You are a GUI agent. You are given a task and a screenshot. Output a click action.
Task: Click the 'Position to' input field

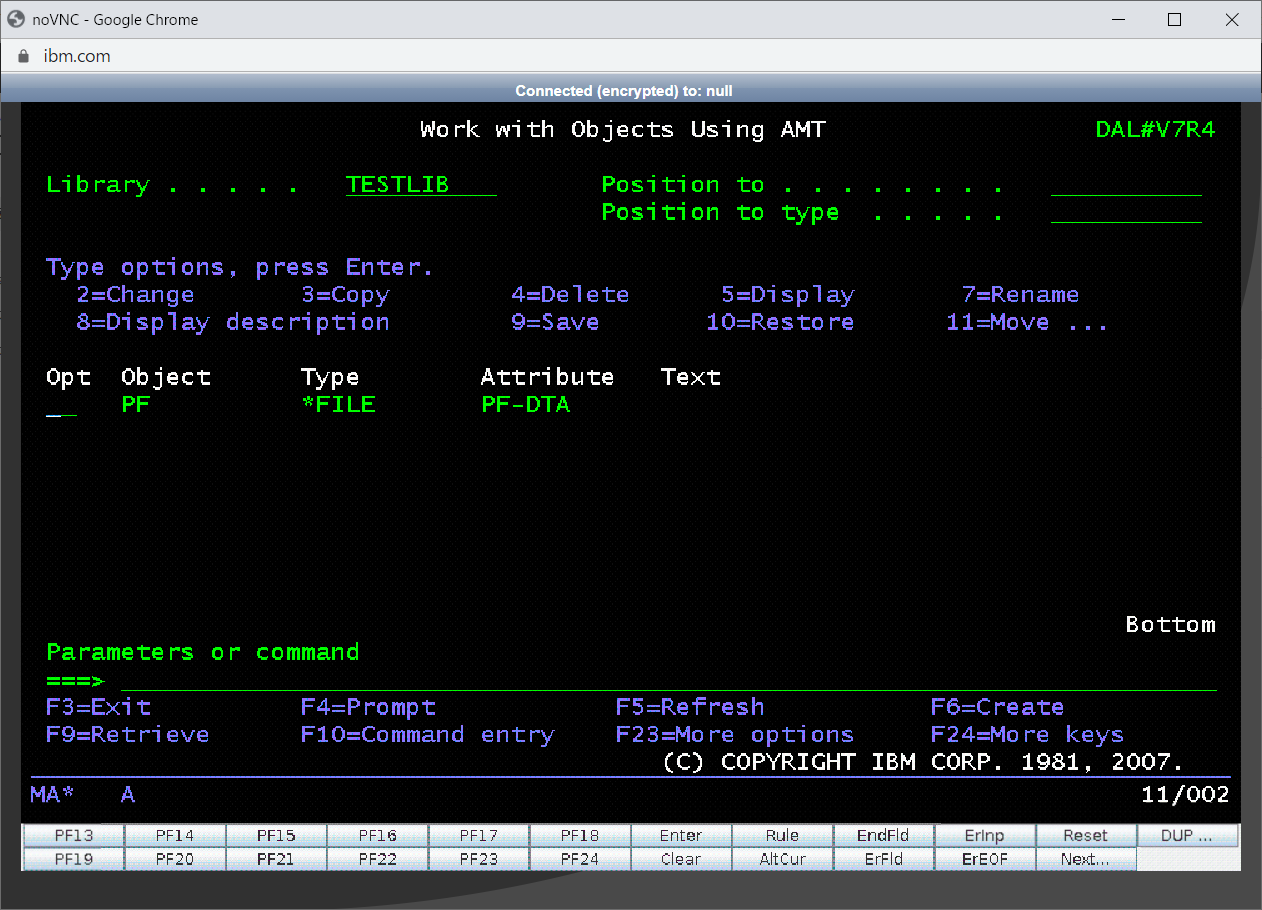point(1126,185)
